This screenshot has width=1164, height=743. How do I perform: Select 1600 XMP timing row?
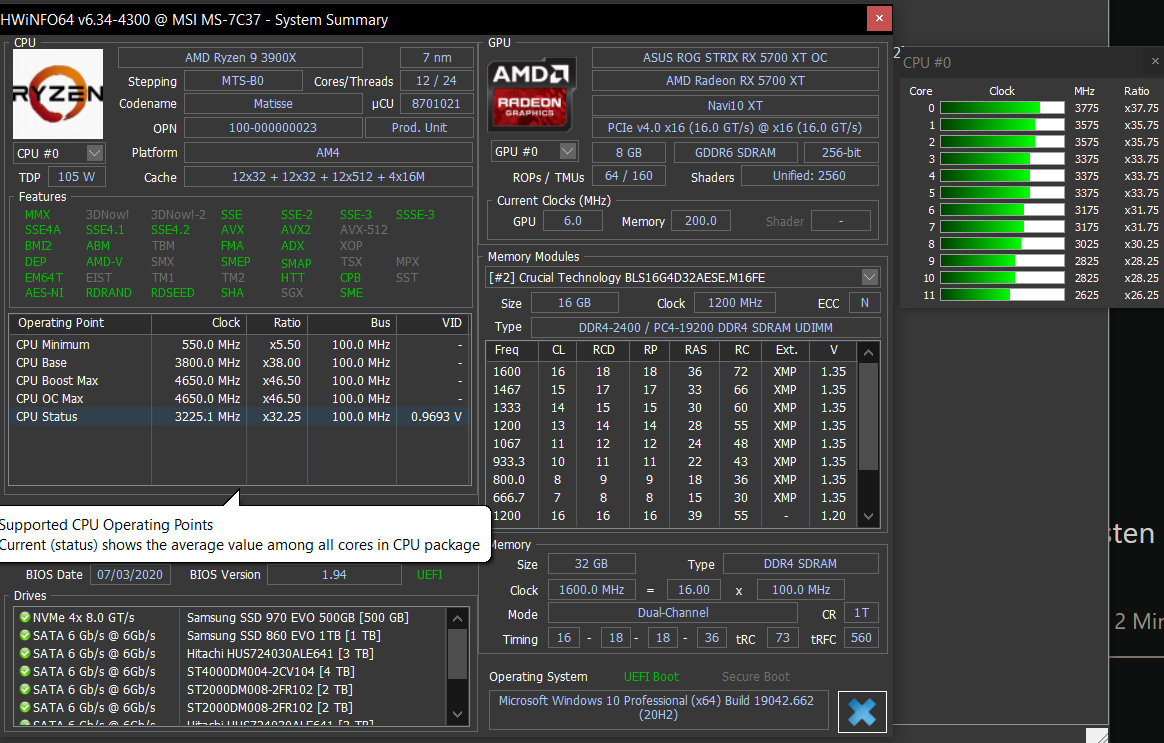pos(672,371)
